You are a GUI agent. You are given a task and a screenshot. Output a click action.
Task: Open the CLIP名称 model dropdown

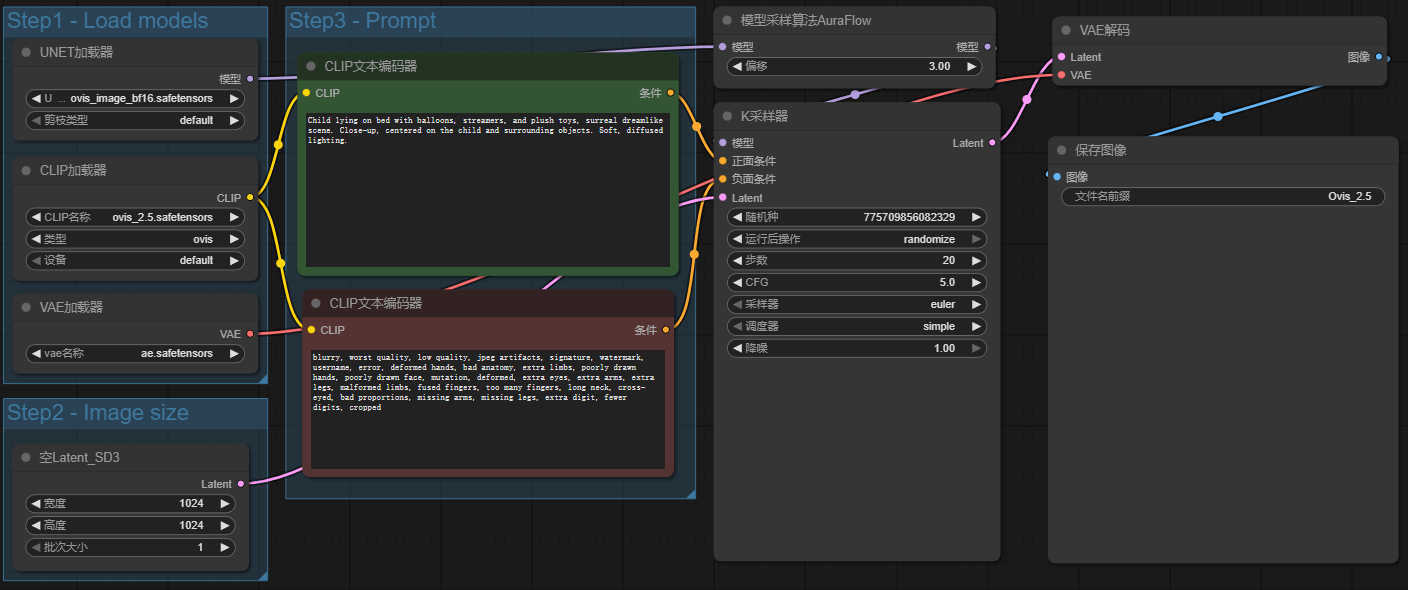click(x=135, y=217)
